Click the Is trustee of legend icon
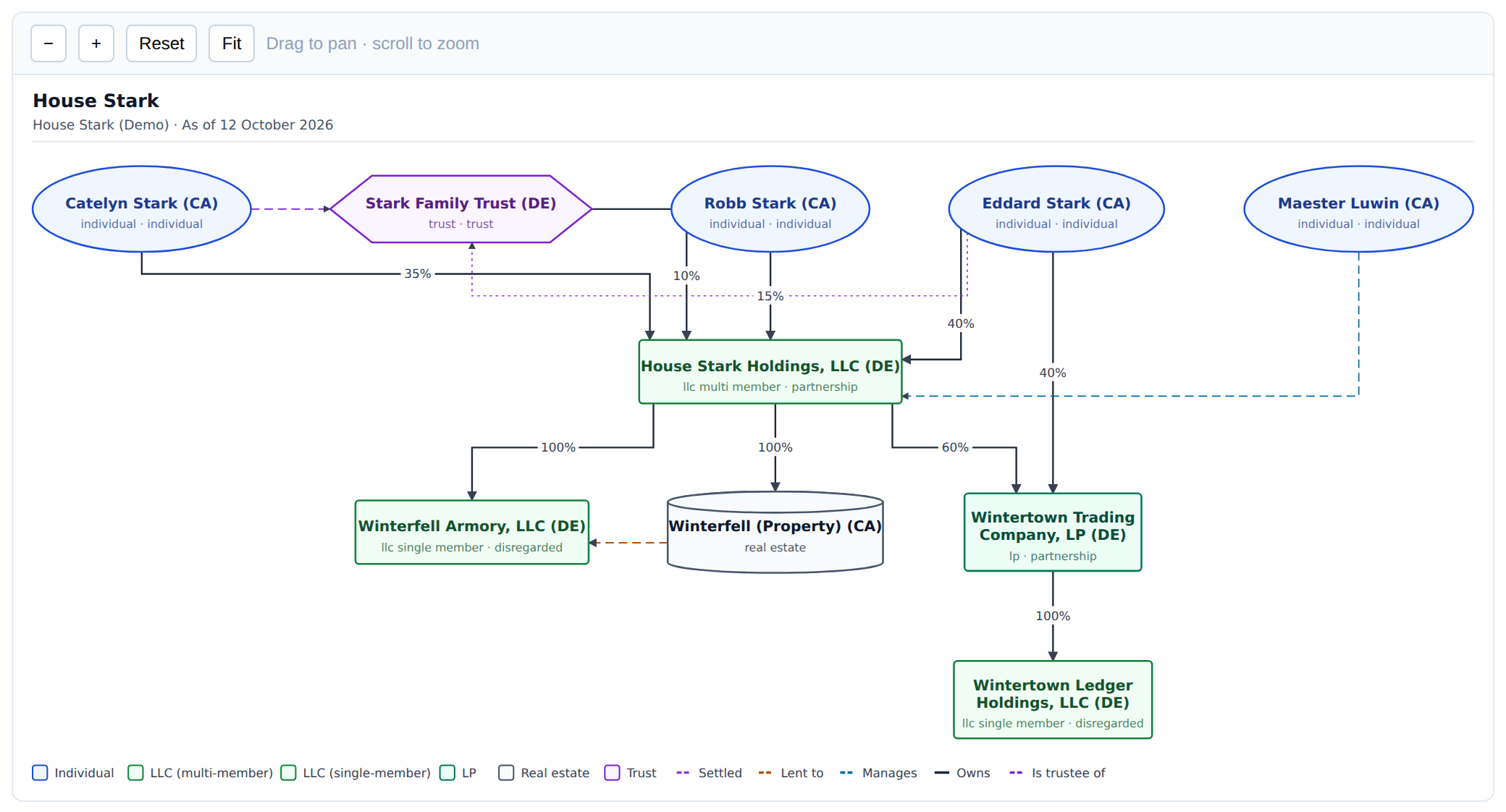 (x=1016, y=773)
